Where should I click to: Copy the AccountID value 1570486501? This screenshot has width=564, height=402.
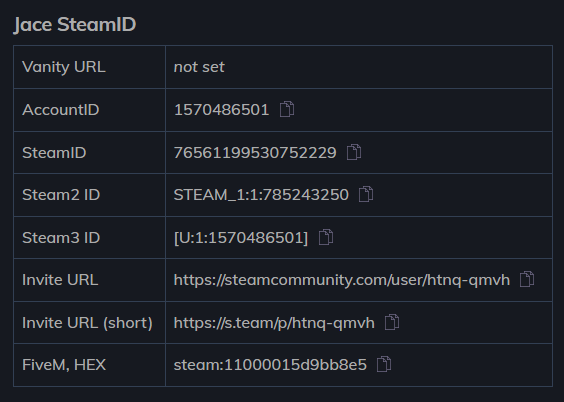pyautogui.click(x=287, y=109)
